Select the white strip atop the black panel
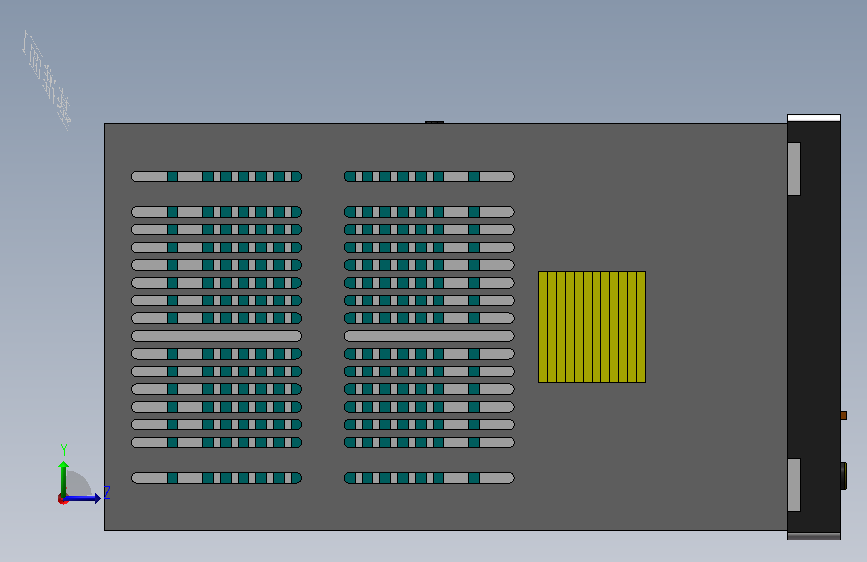 pos(814,118)
